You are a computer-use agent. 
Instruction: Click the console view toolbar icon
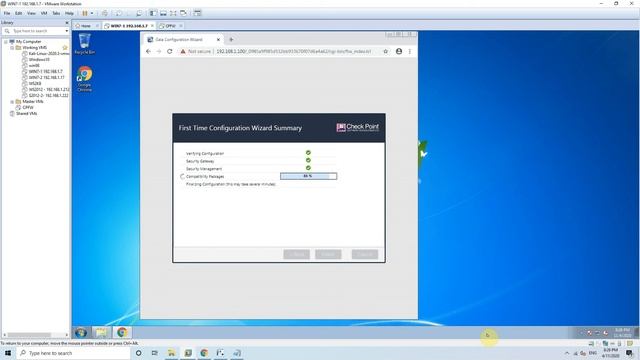[x=198, y=13]
